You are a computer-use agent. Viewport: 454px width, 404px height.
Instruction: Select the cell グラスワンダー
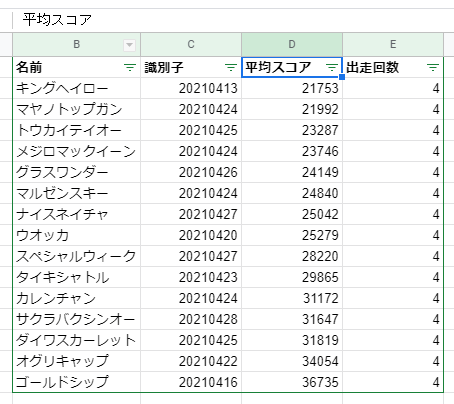(x=77, y=172)
